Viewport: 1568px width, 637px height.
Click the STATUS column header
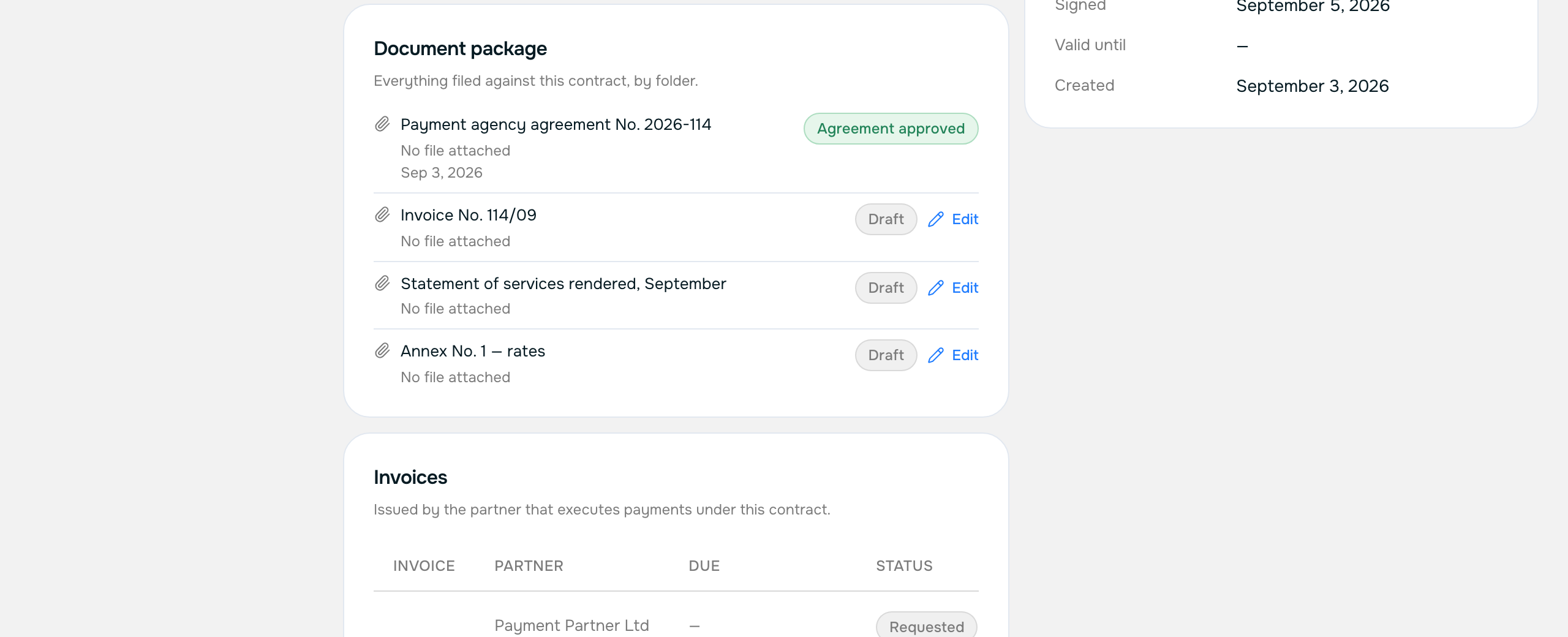[x=904, y=566]
